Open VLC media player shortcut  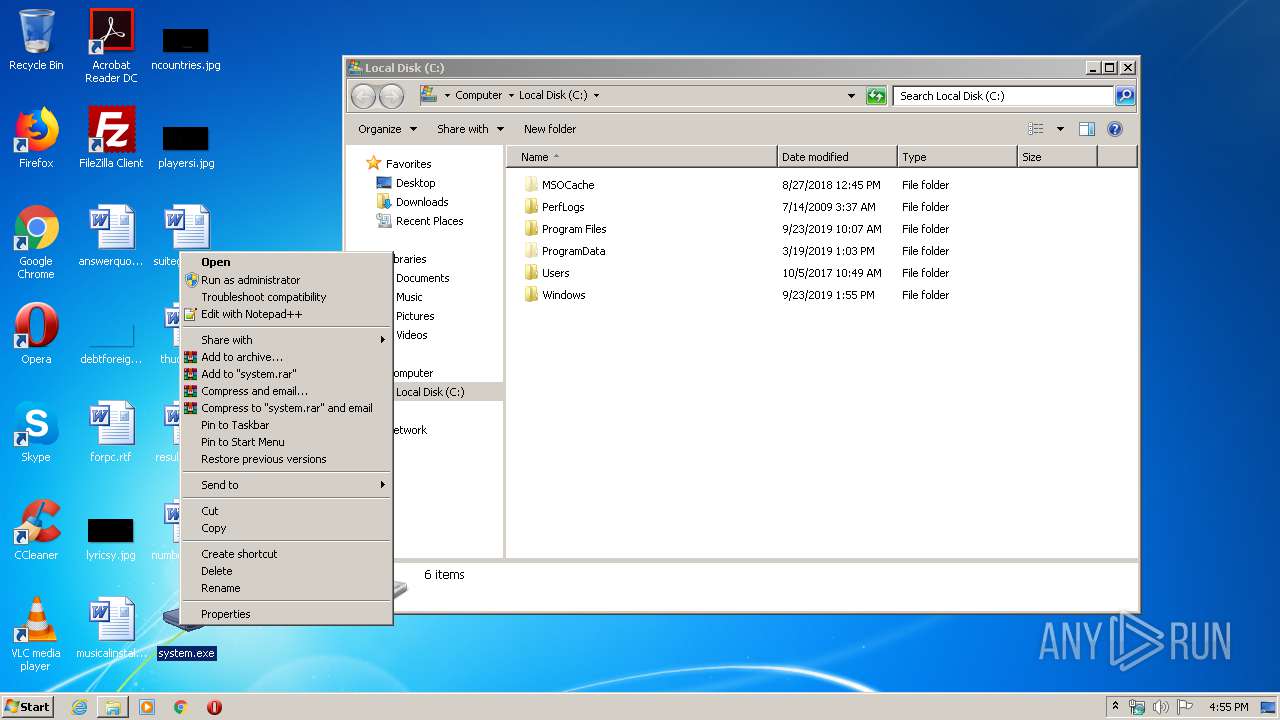tap(36, 634)
